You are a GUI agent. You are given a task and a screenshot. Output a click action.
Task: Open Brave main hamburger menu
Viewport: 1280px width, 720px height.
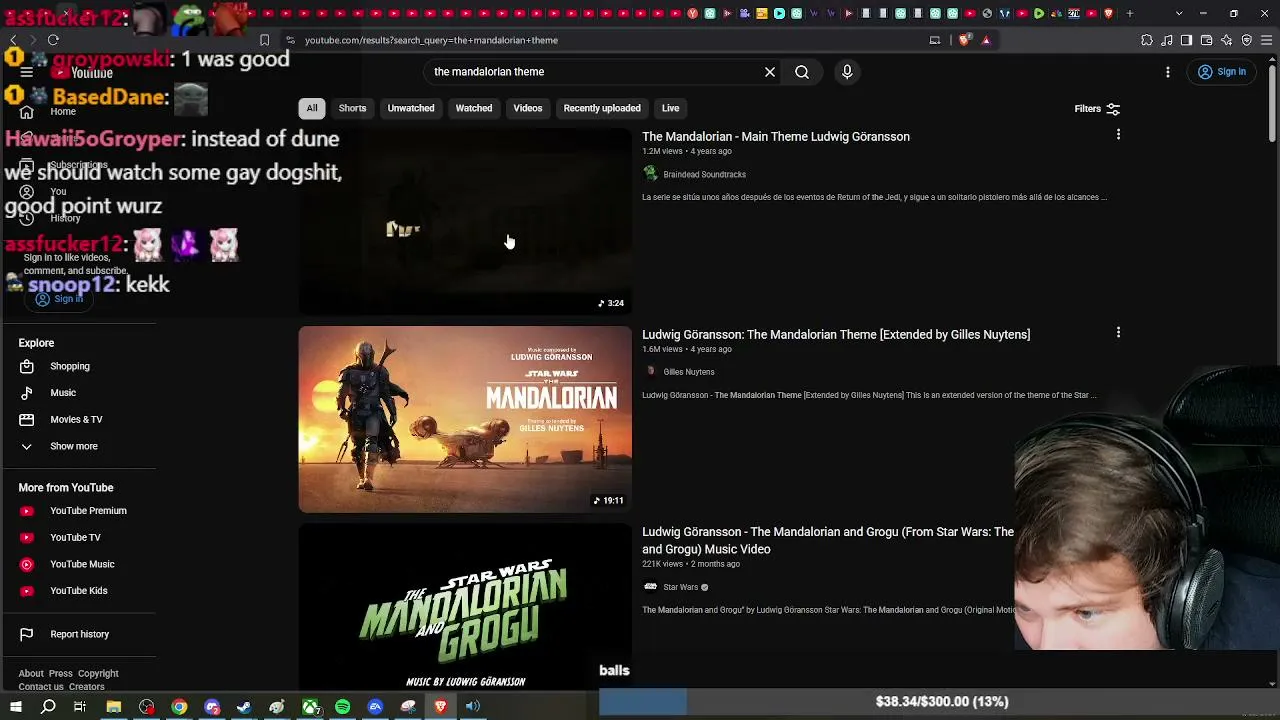coord(1266,40)
